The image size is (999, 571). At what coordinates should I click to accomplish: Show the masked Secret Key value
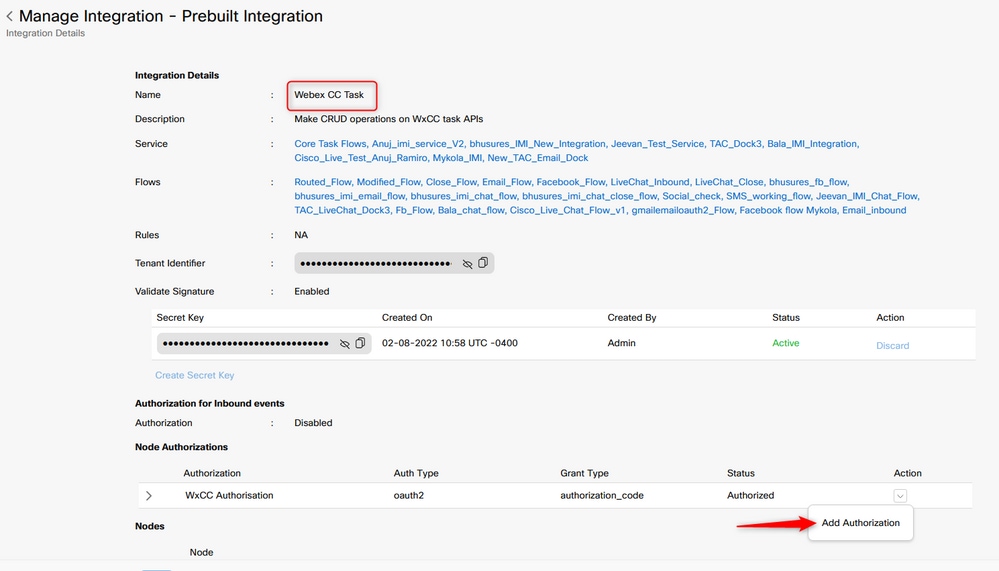(345, 343)
